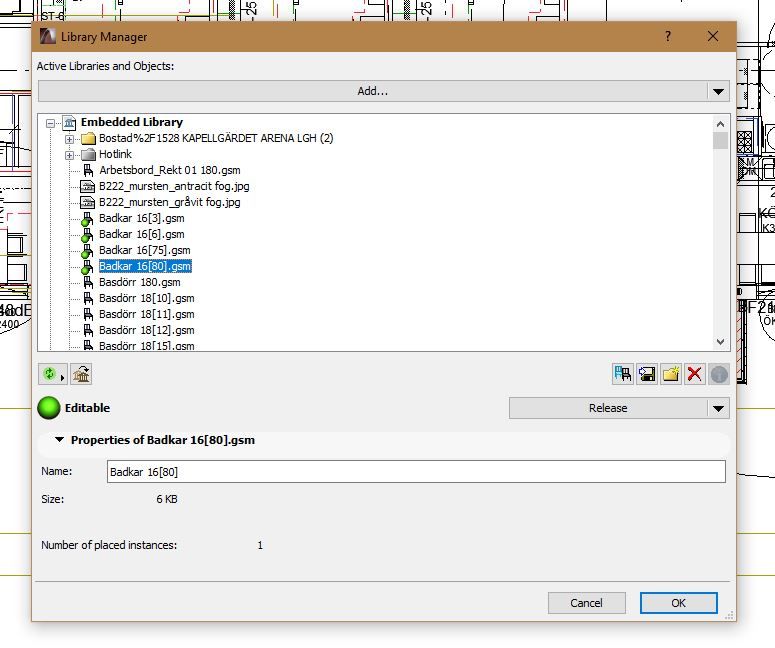
Task: Click the object icon of Badkar 16[75].gsm
Action: click(x=87, y=251)
